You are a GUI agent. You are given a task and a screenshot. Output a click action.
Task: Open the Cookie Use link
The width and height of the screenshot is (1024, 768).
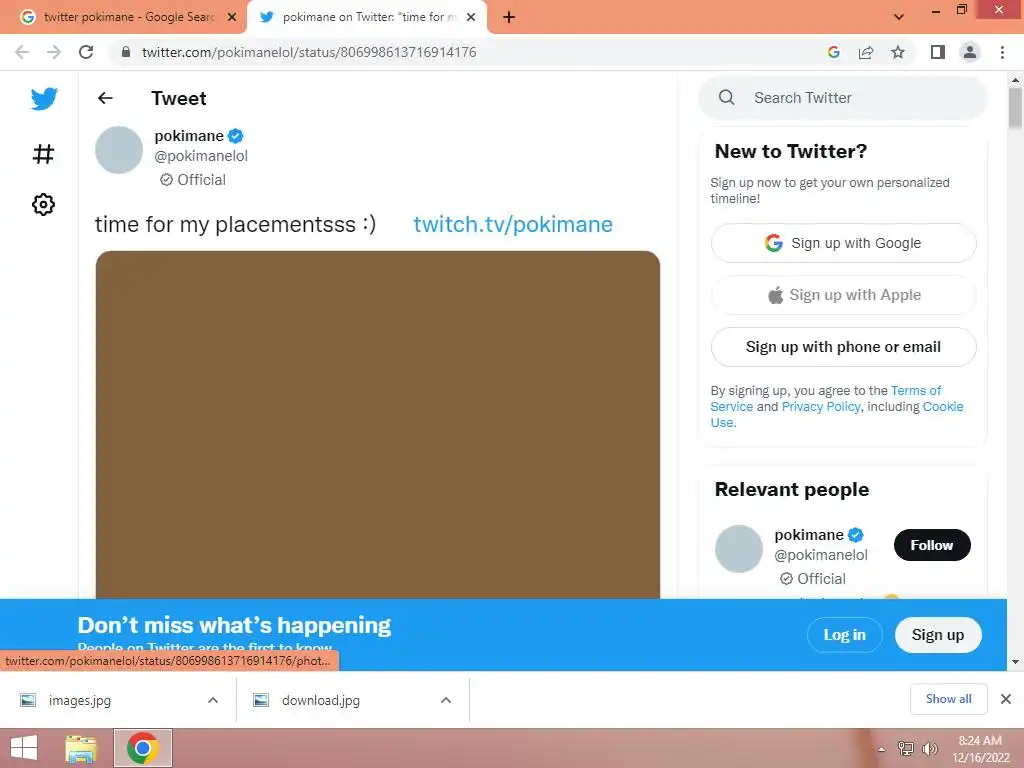pyautogui.click(x=943, y=406)
